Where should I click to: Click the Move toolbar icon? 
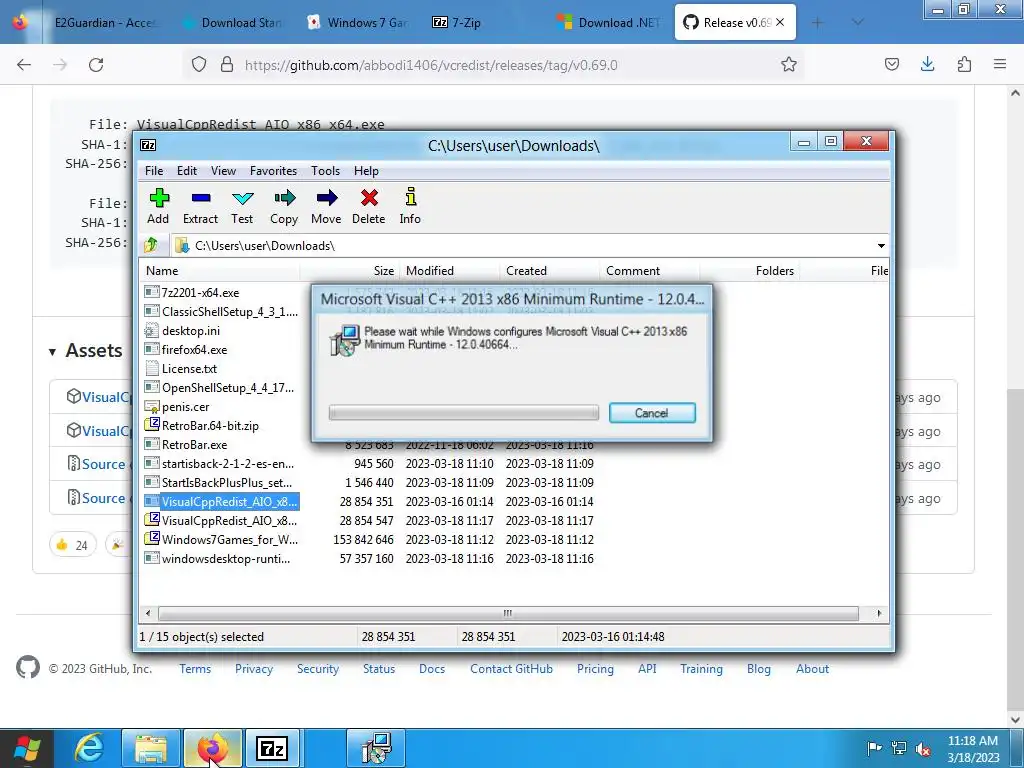coord(326,206)
